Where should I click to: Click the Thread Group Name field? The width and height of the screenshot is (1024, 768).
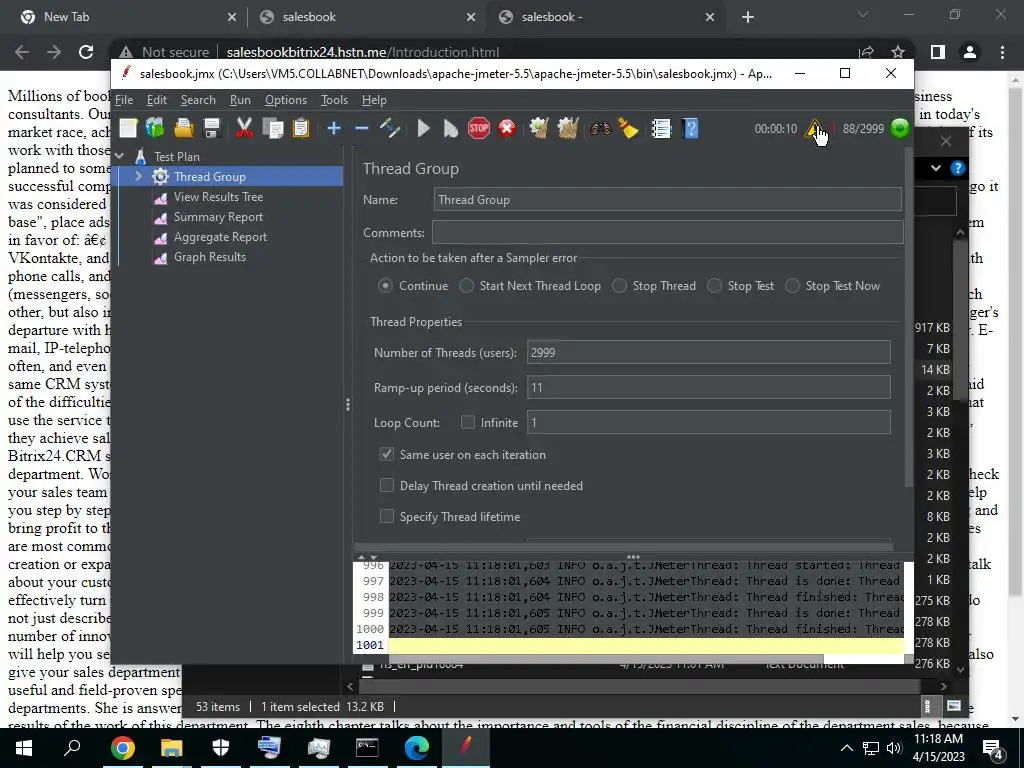[x=667, y=200]
